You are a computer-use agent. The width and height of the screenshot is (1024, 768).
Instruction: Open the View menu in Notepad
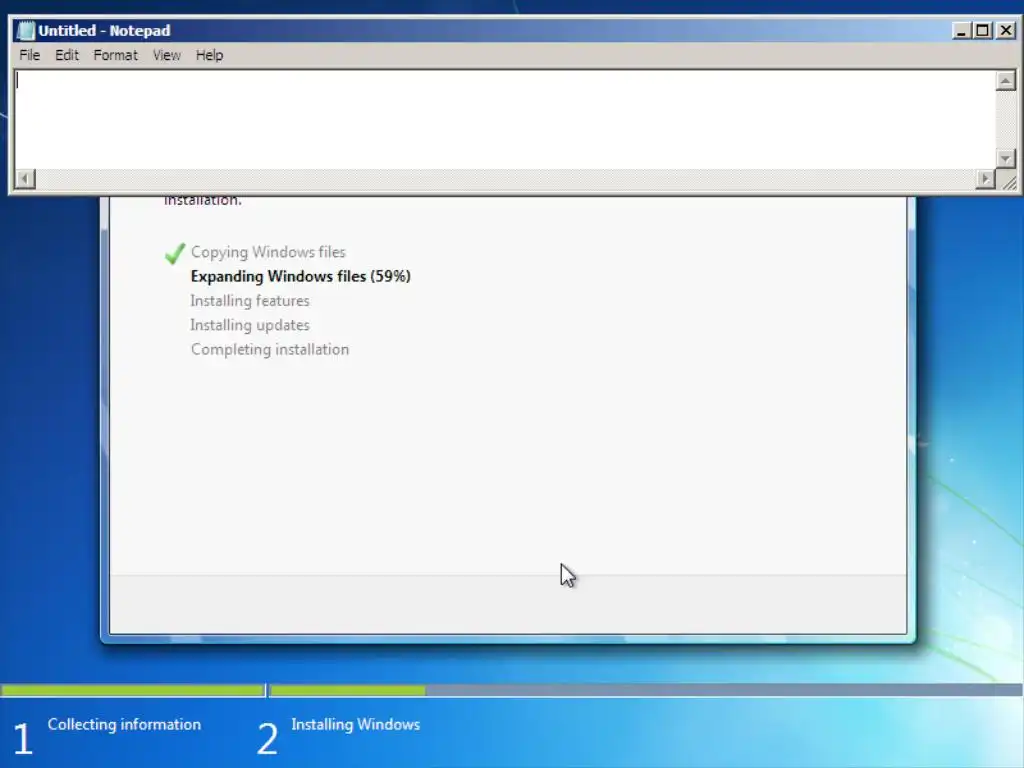167,56
